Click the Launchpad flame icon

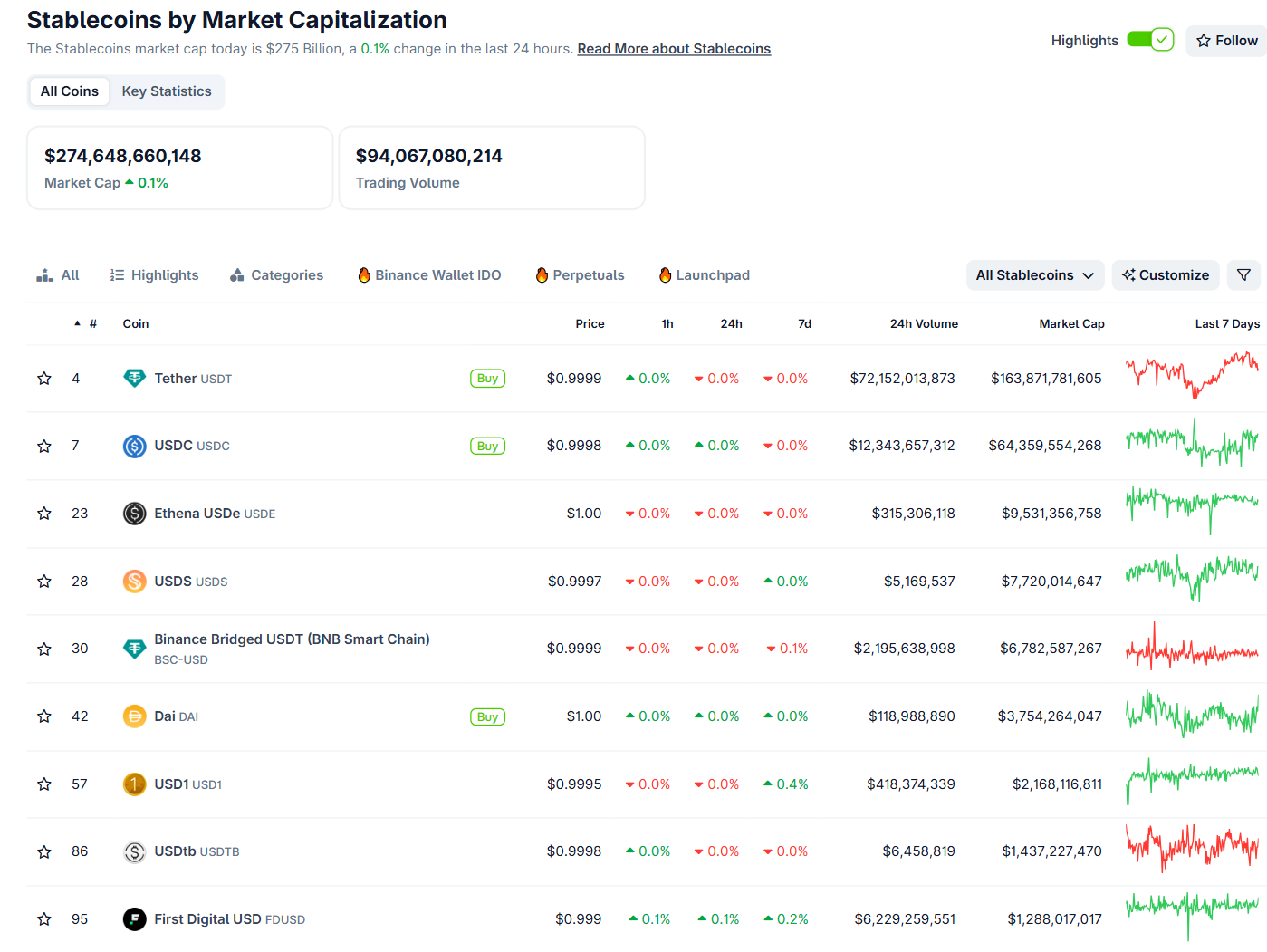665,275
